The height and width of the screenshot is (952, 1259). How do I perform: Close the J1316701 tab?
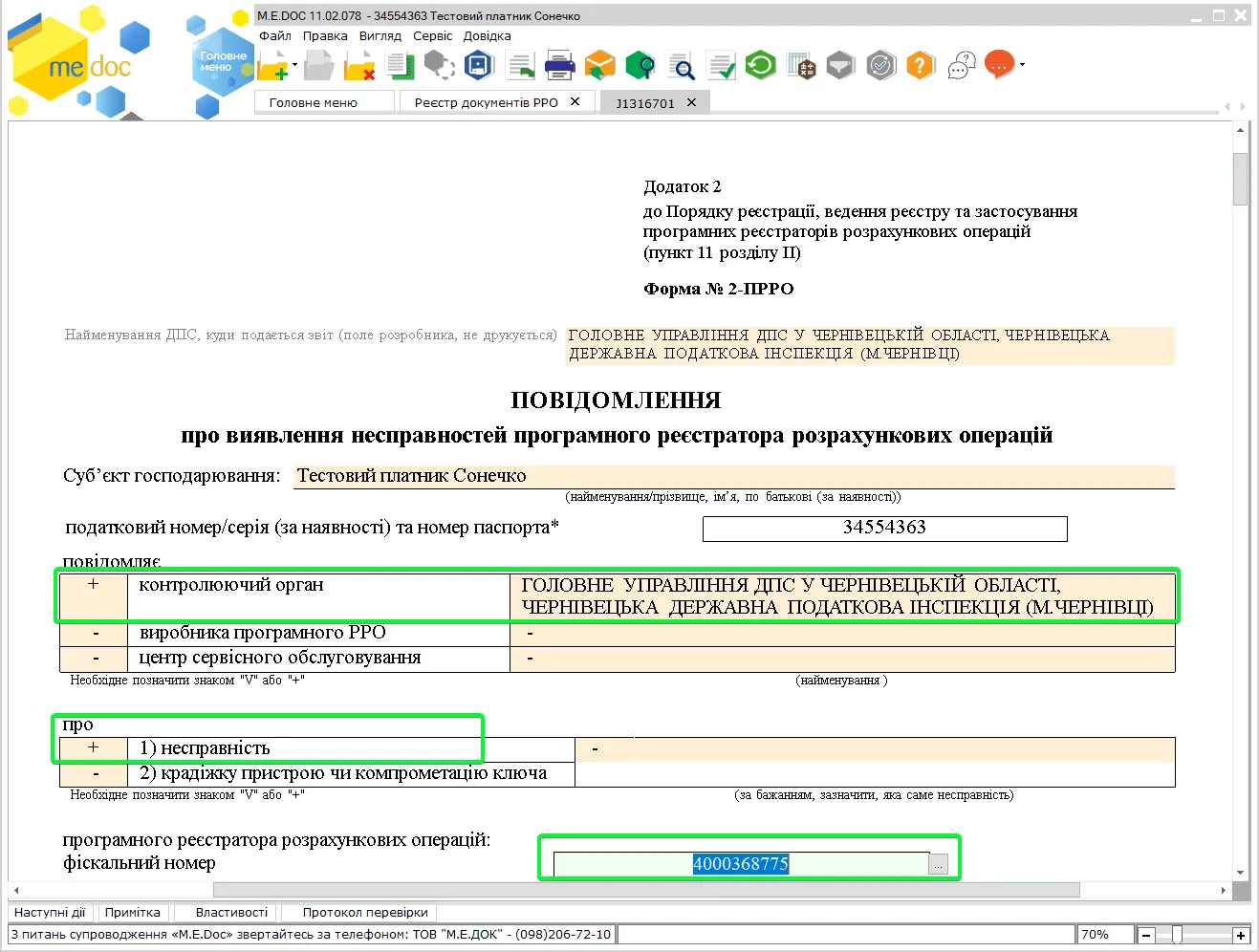click(691, 102)
